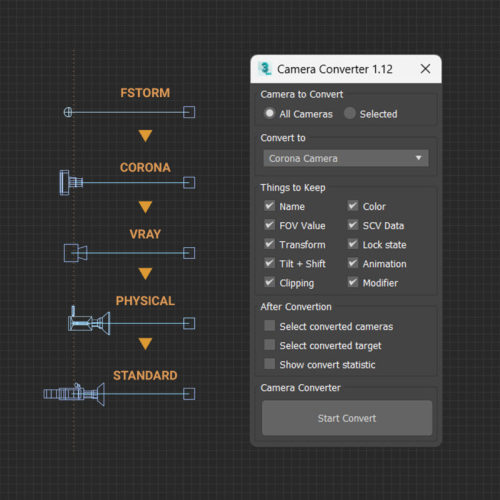Image resolution: width=500 pixels, height=500 pixels.
Task: Click the 3ds Max app icon in title bar
Action: (x=265, y=69)
